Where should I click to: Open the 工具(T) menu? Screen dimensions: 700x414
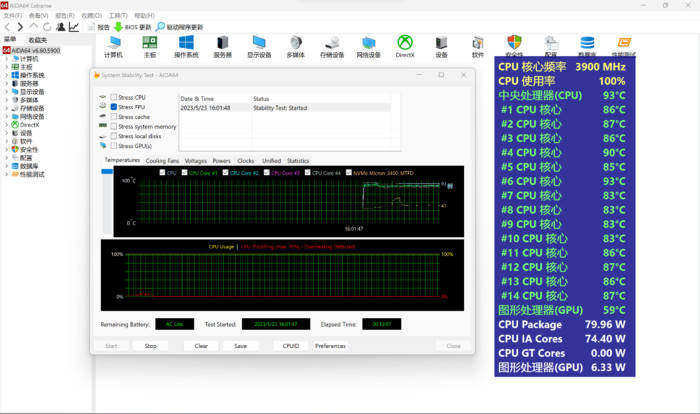[117, 16]
